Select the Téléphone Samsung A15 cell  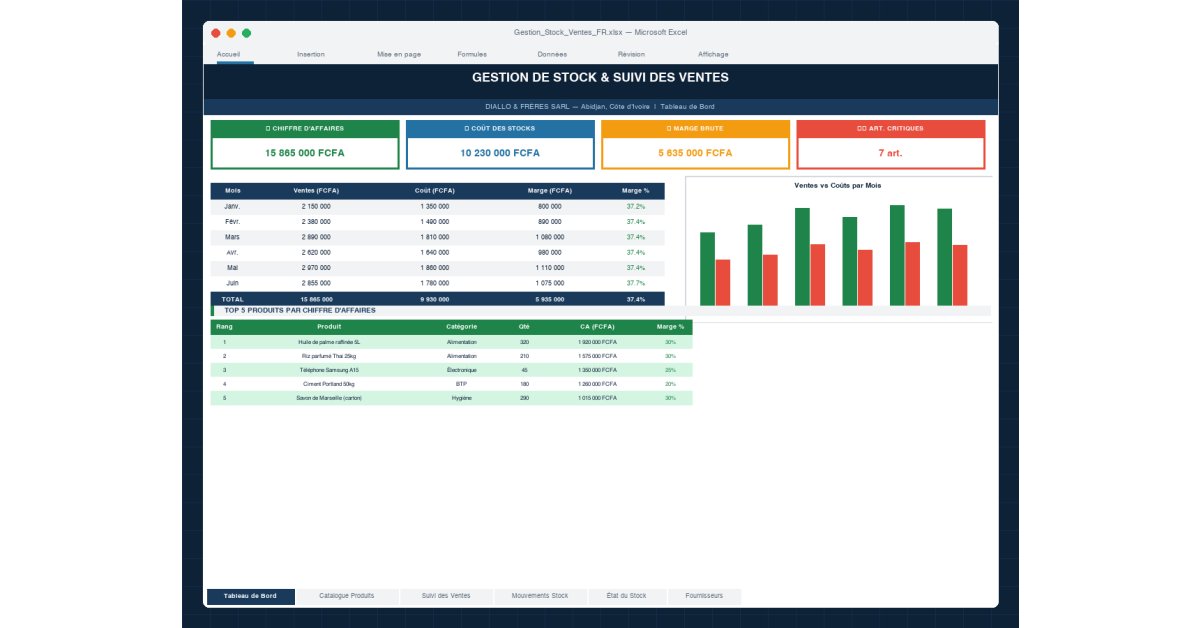click(x=329, y=370)
